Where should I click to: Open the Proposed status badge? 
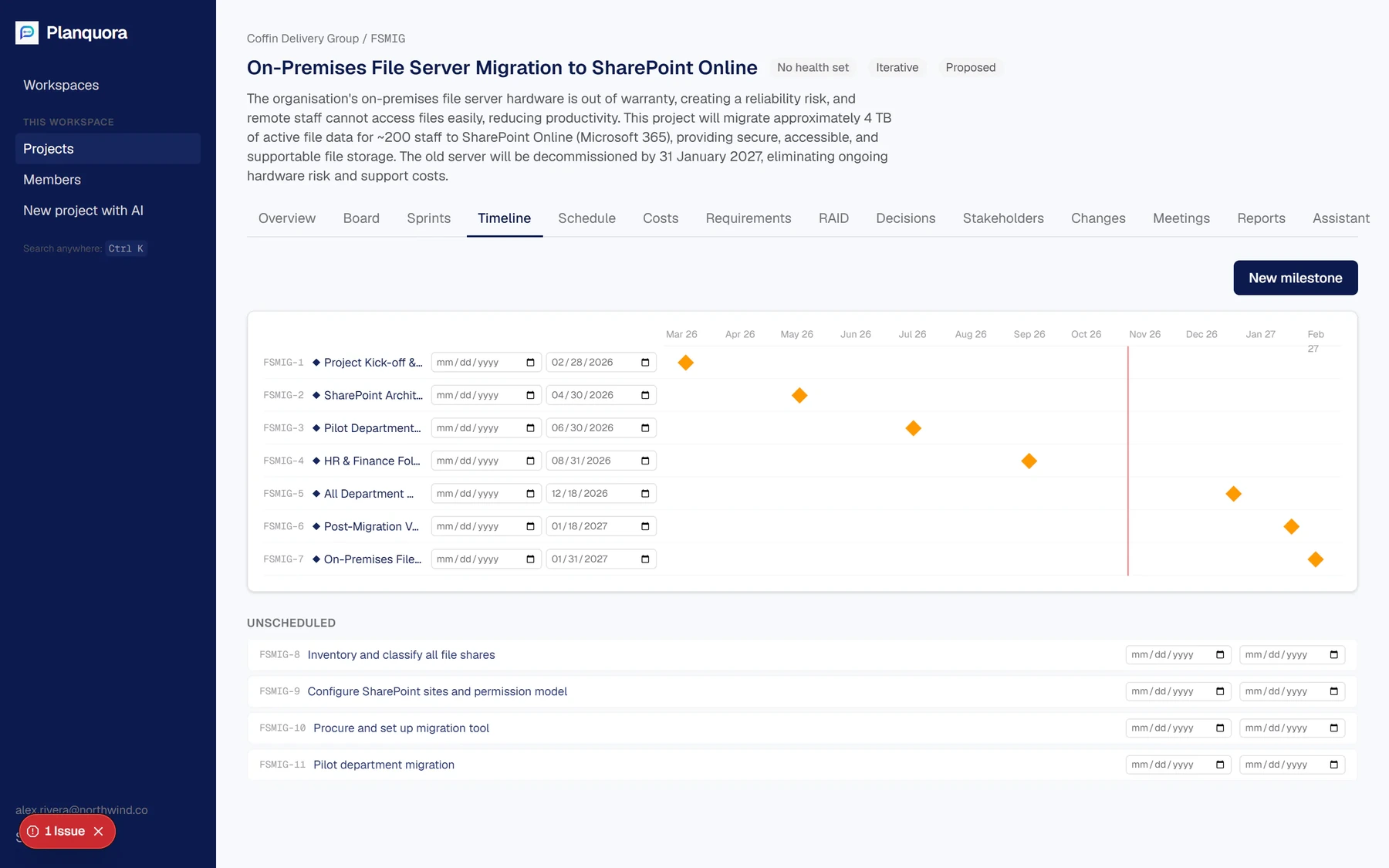(x=970, y=68)
